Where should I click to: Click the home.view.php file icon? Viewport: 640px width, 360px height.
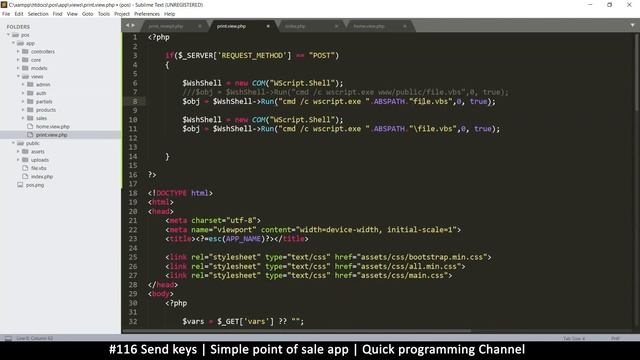30,126
